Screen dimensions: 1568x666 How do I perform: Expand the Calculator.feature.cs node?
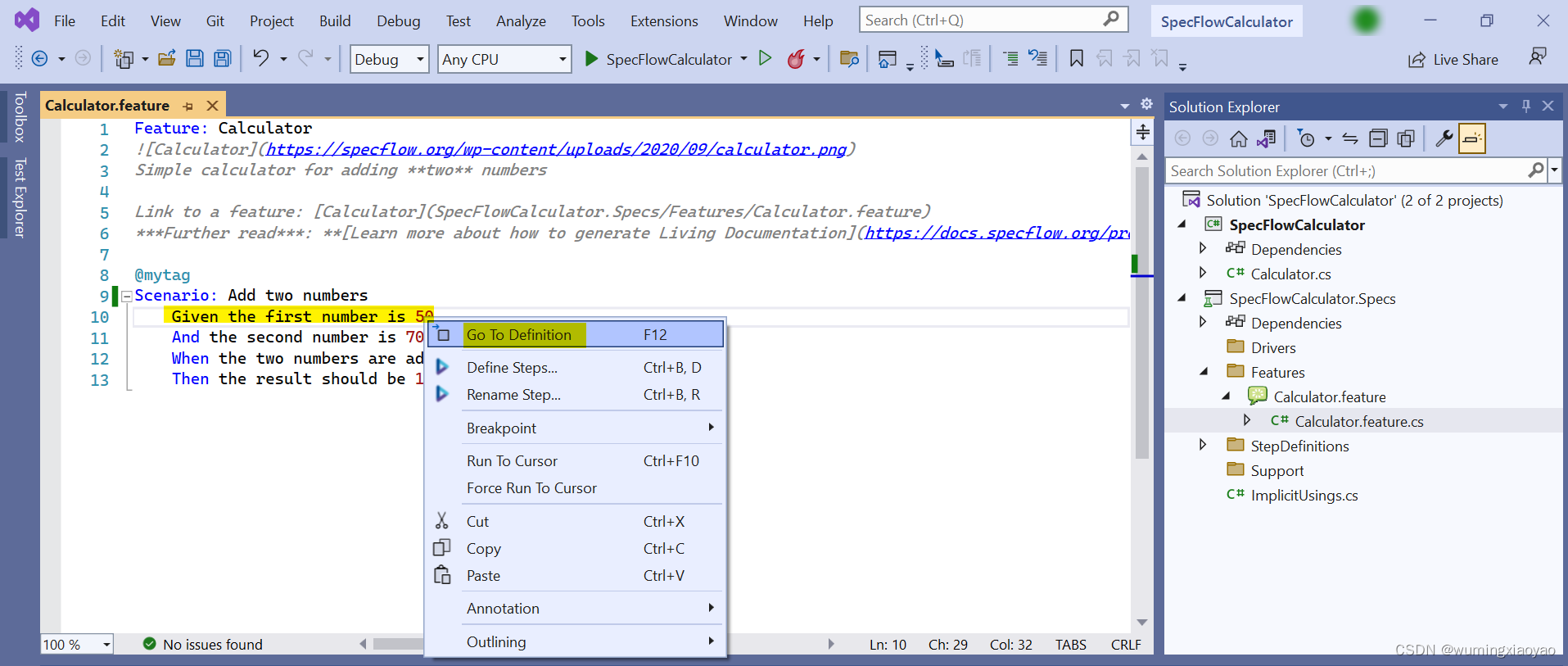[1247, 420]
